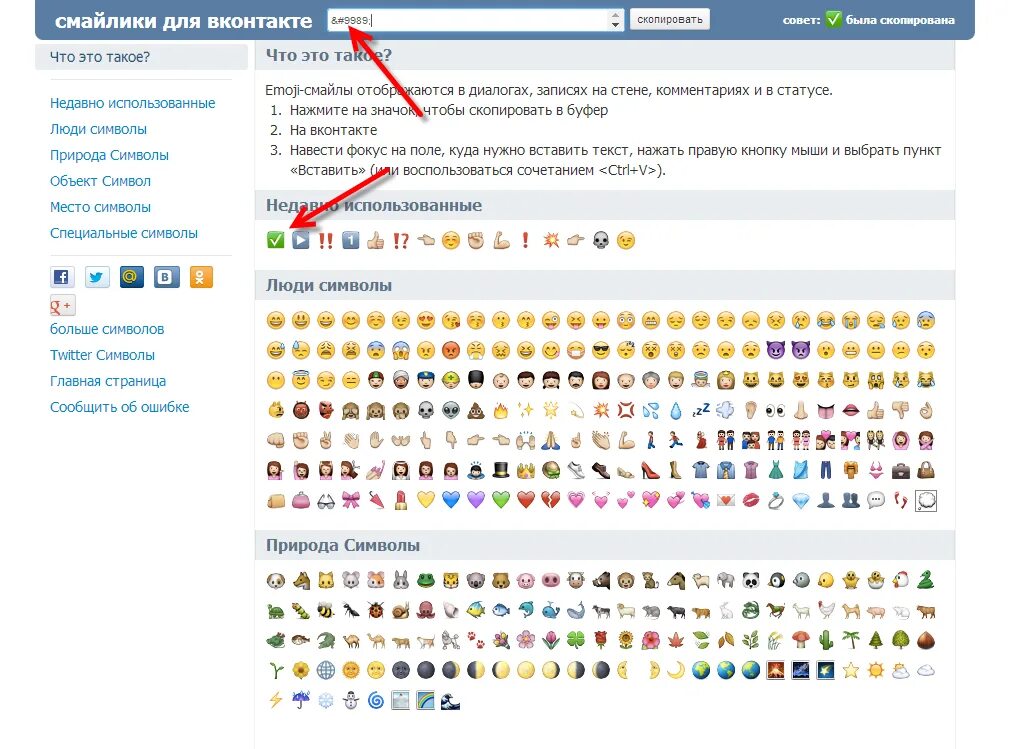Choose the number one keycap emoji
Screen dimensions: 1010x749
click(x=350, y=240)
